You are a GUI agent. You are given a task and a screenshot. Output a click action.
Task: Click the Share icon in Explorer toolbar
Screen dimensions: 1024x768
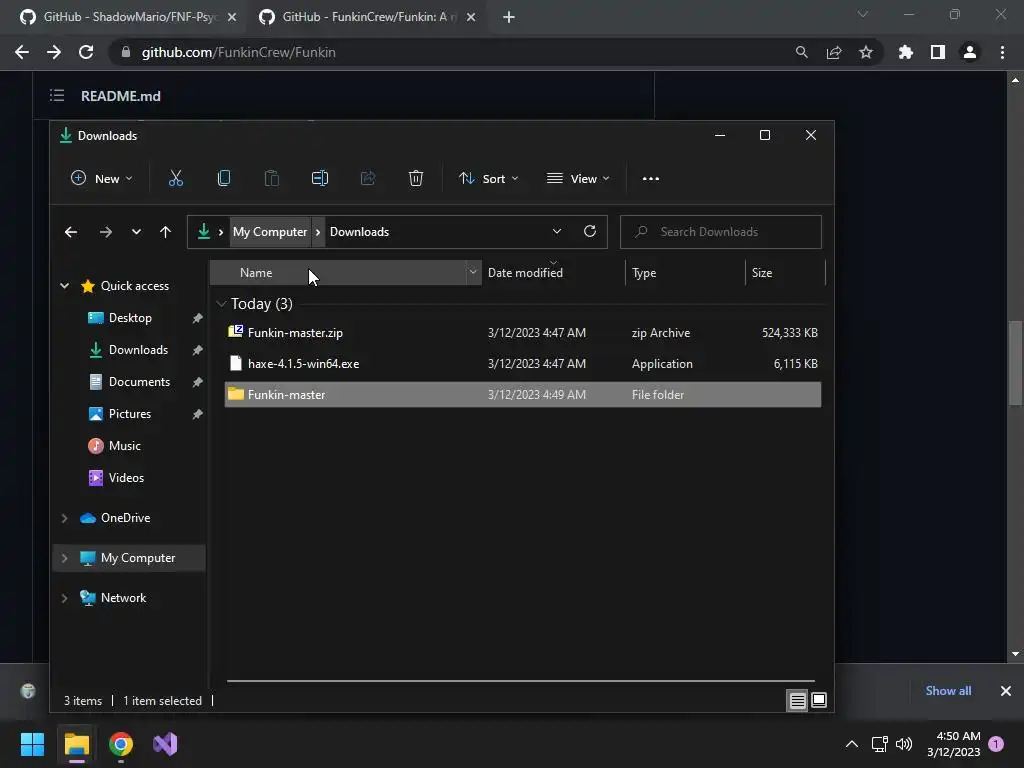pyautogui.click(x=368, y=178)
